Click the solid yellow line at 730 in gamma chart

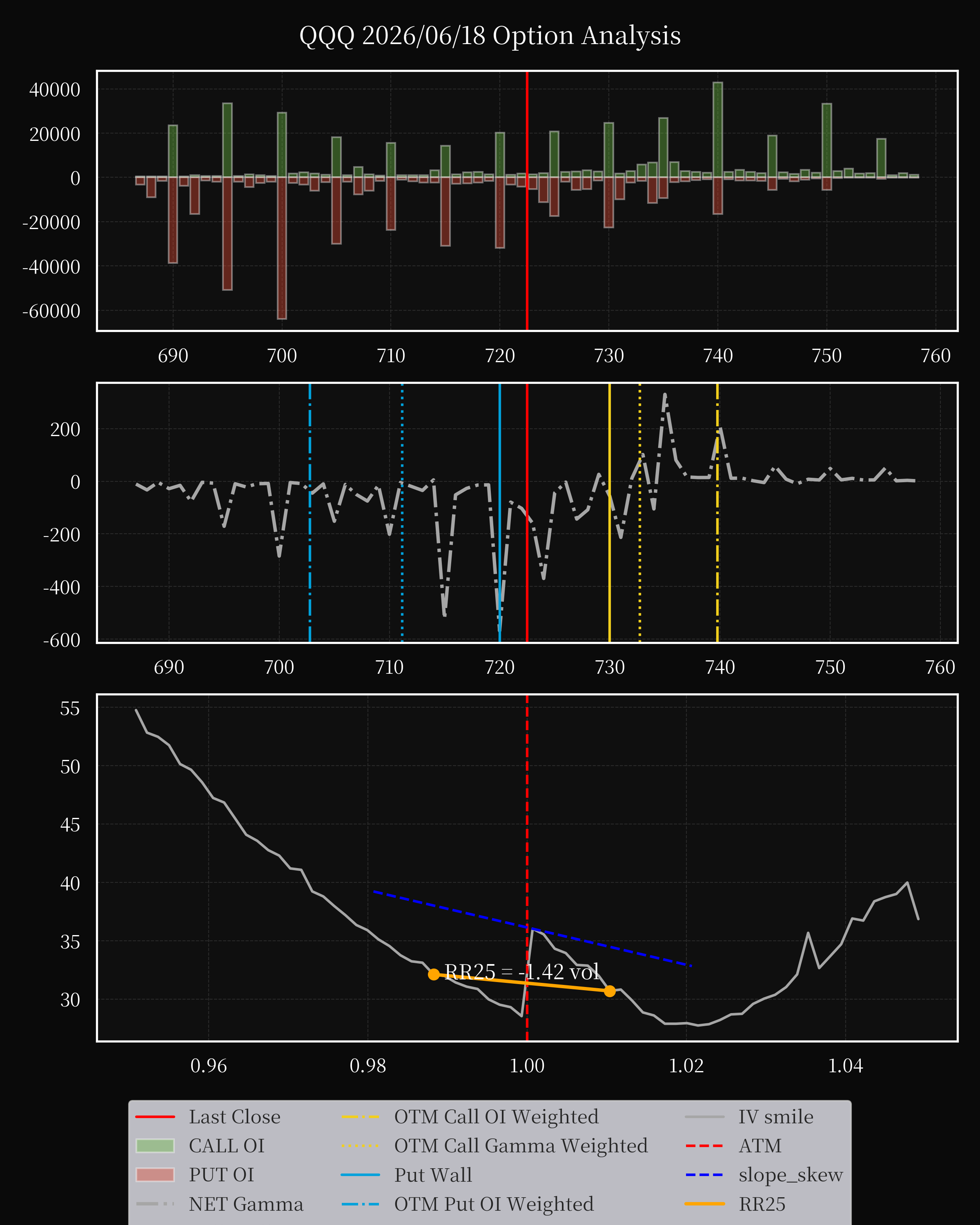610,512
